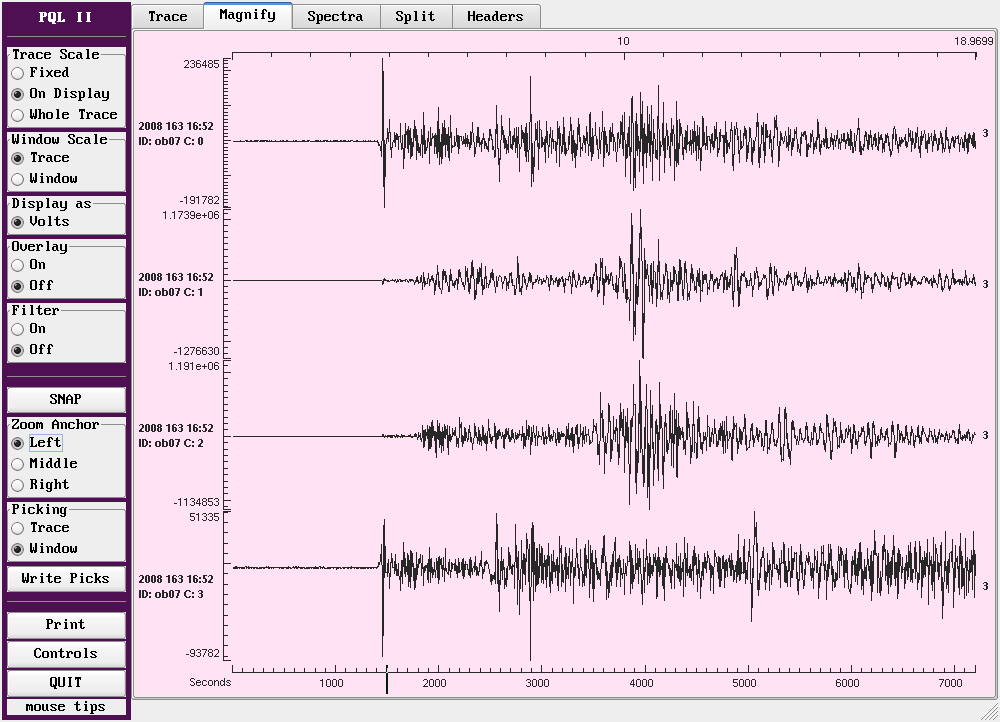Image resolution: width=1000 pixels, height=722 pixels.
Task: Switch to the Spectra tab
Action: (335, 16)
